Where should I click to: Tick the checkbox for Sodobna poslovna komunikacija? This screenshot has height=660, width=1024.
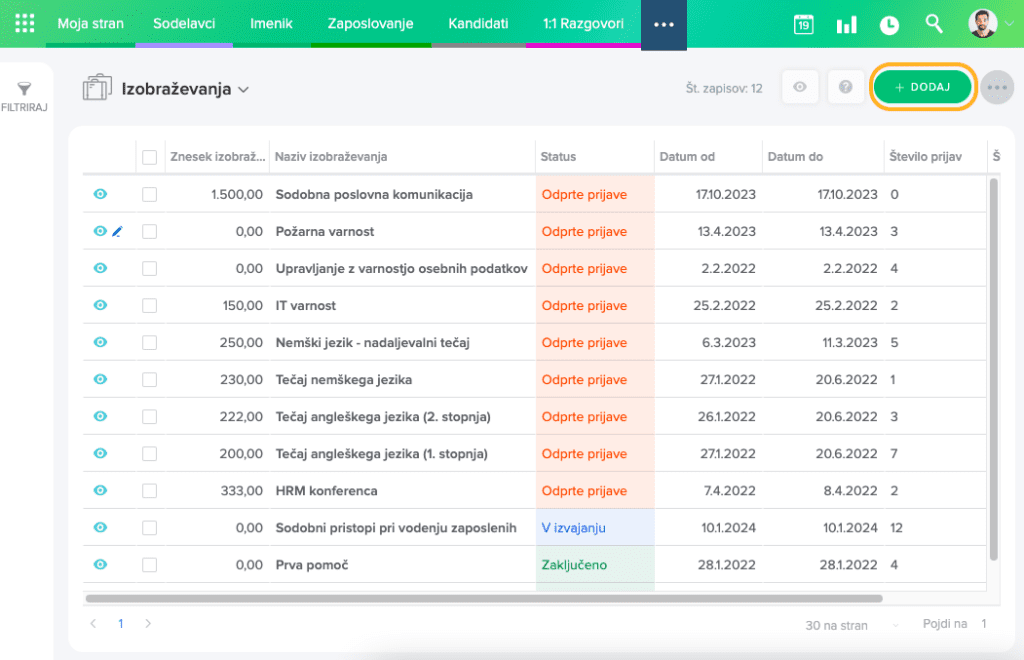(x=149, y=195)
